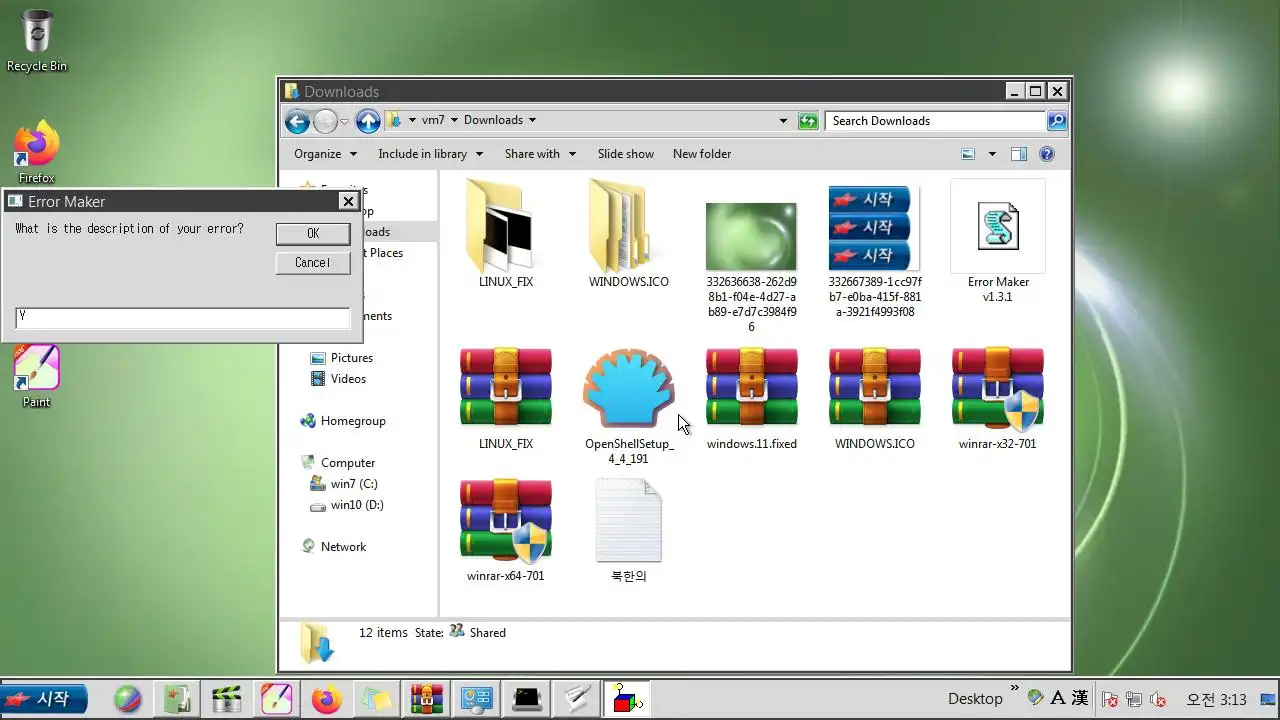Open the recent pages dropdown arrow
The image size is (1280, 720).
click(x=345, y=121)
